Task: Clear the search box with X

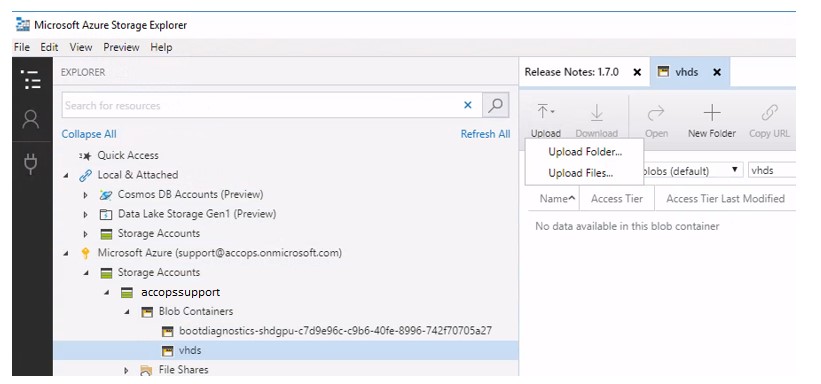Action: (468, 105)
